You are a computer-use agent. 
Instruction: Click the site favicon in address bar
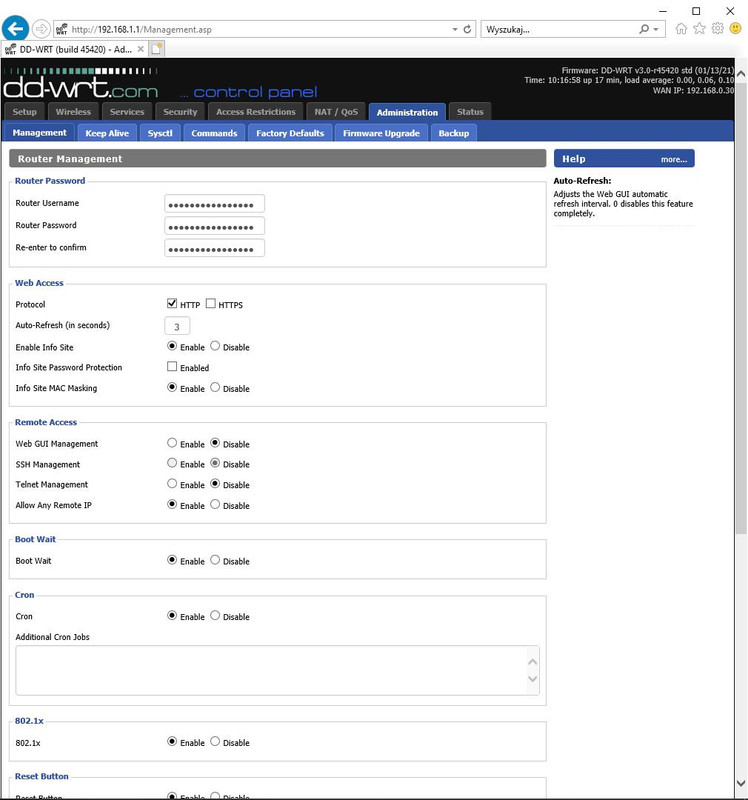coord(61,29)
